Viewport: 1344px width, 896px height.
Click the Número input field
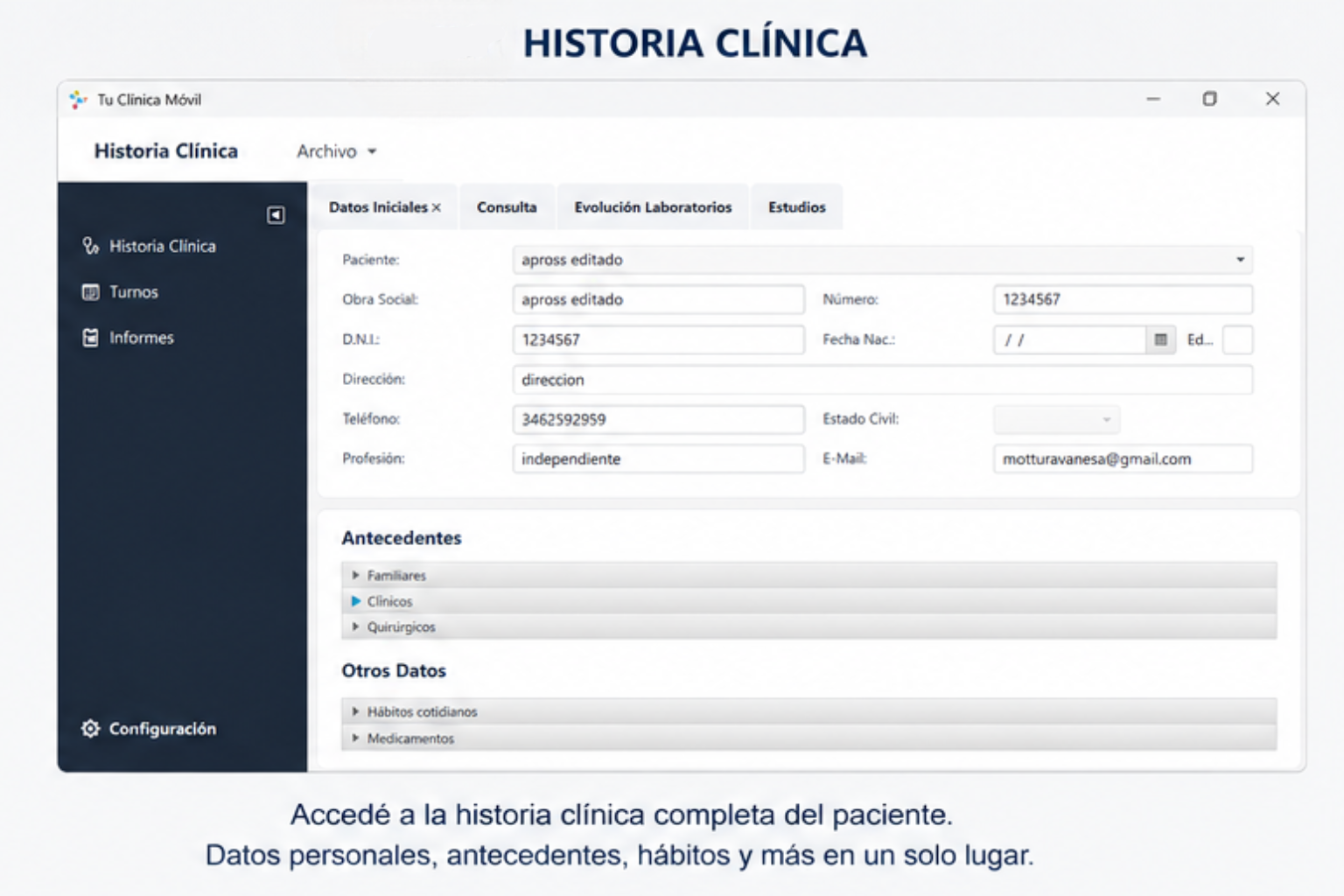click(1123, 299)
